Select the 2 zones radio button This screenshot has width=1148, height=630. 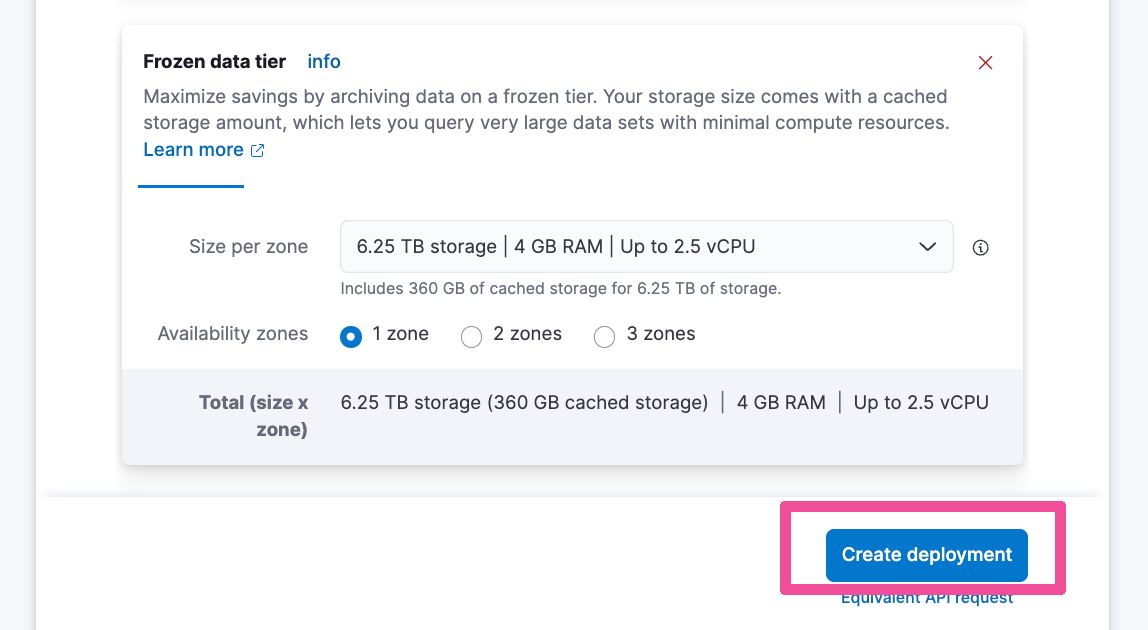tap(472, 336)
